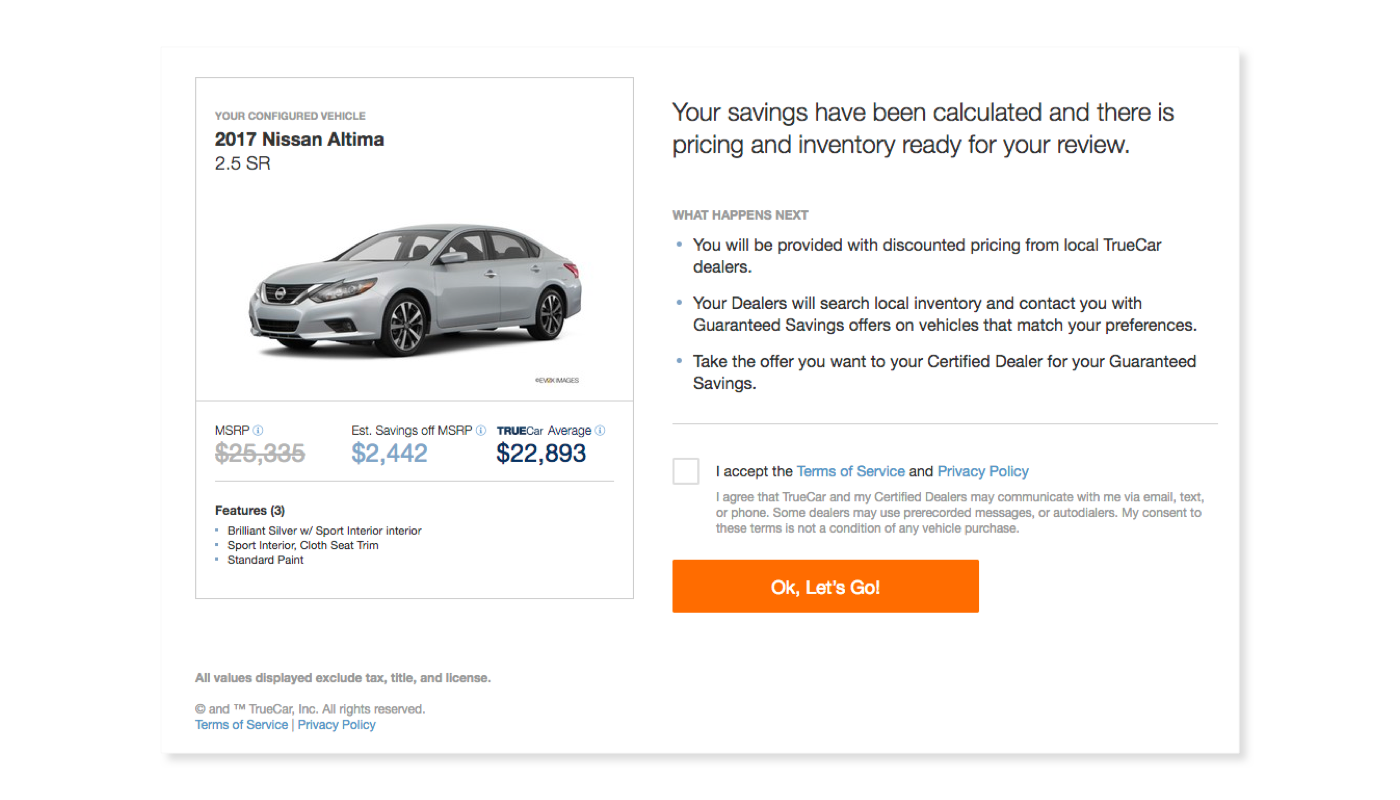This screenshot has height=800, width=1400.
Task: Click the Standard Paint feature item
Action: point(265,560)
